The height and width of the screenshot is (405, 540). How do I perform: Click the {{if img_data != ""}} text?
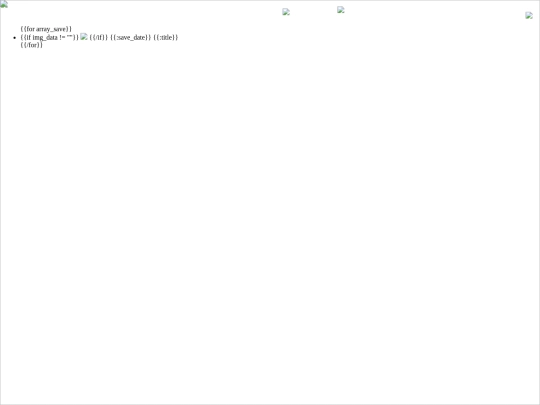point(50,37)
